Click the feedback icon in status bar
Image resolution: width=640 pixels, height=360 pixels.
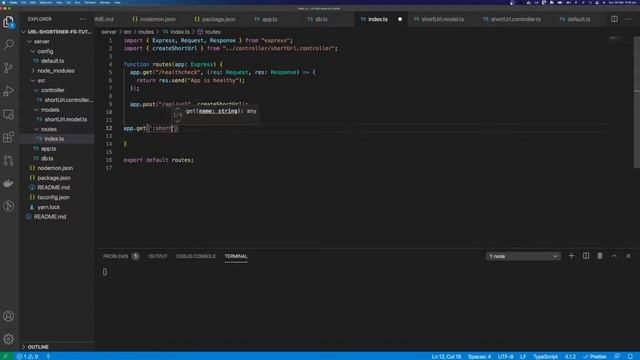pyautogui.click(x=617, y=356)
